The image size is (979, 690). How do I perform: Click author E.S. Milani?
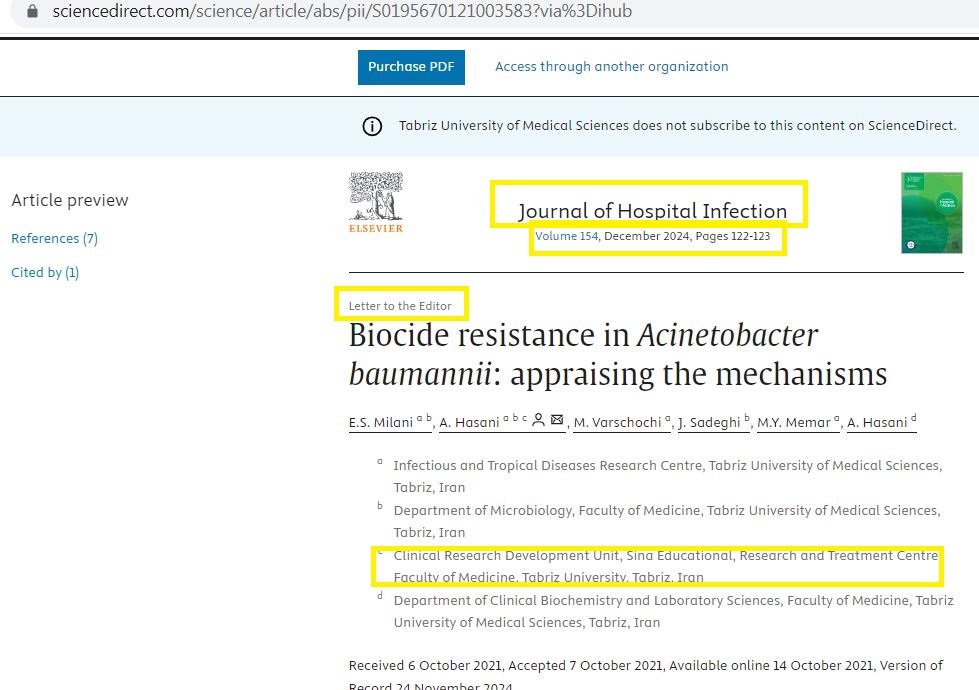click(381, 423)
